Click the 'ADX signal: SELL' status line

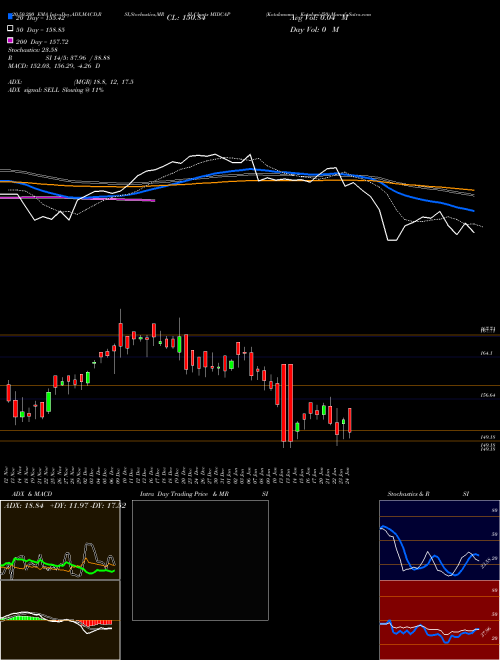[56, 90]
